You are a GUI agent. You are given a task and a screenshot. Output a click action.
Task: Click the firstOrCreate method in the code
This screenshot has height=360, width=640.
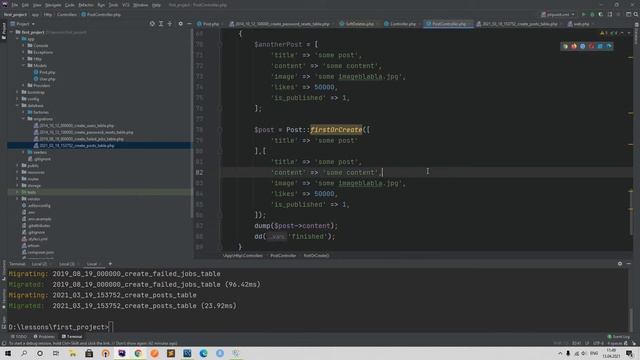coord(336,130)
